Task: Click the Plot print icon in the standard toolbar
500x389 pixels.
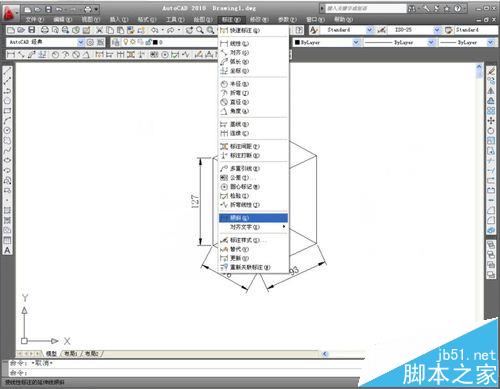Action: tap(45, 30)
